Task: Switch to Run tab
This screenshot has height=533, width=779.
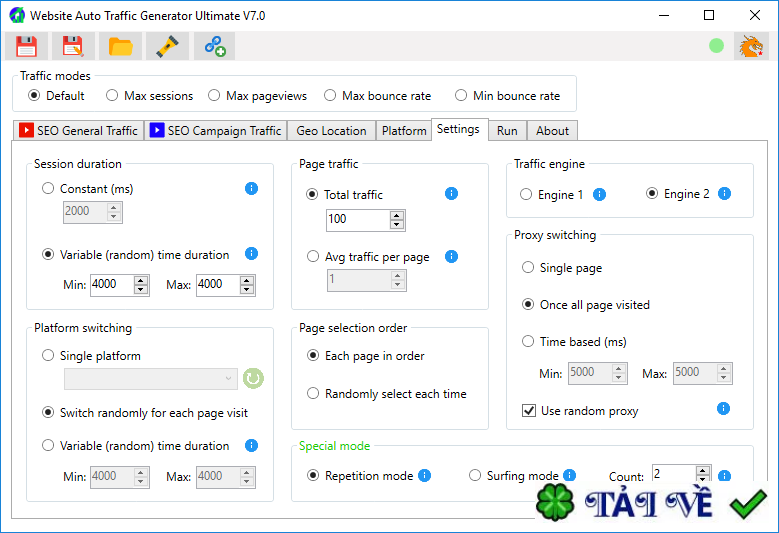Action: [507, 131]
